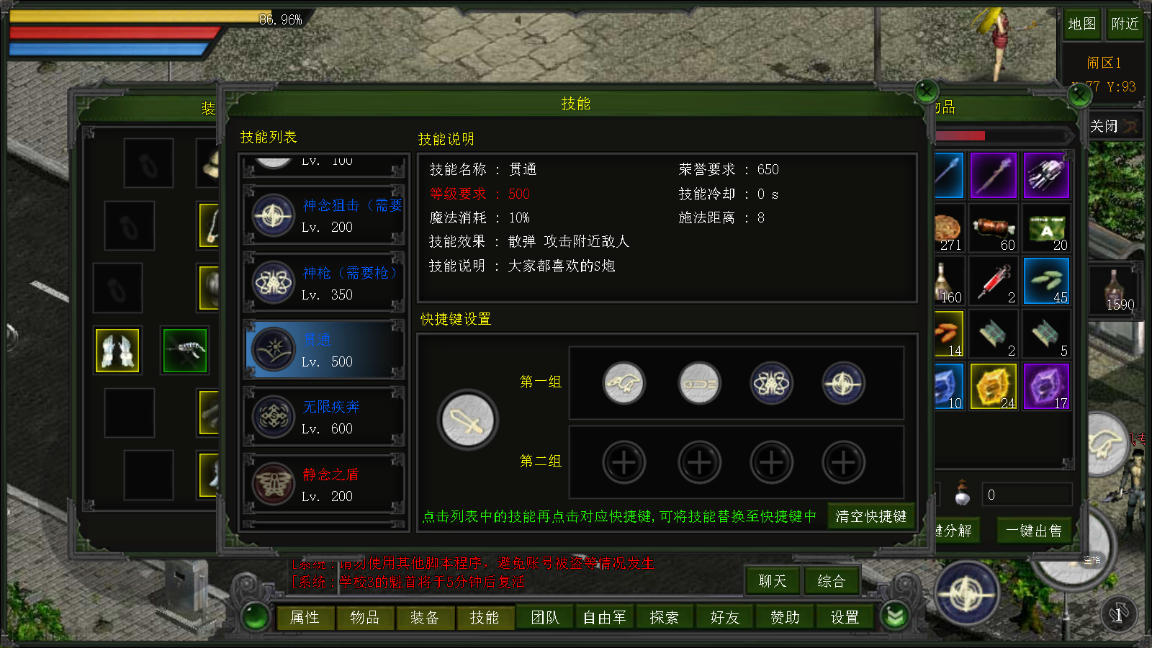Collapse the bottom menu with green chevron button

[895, 617]
